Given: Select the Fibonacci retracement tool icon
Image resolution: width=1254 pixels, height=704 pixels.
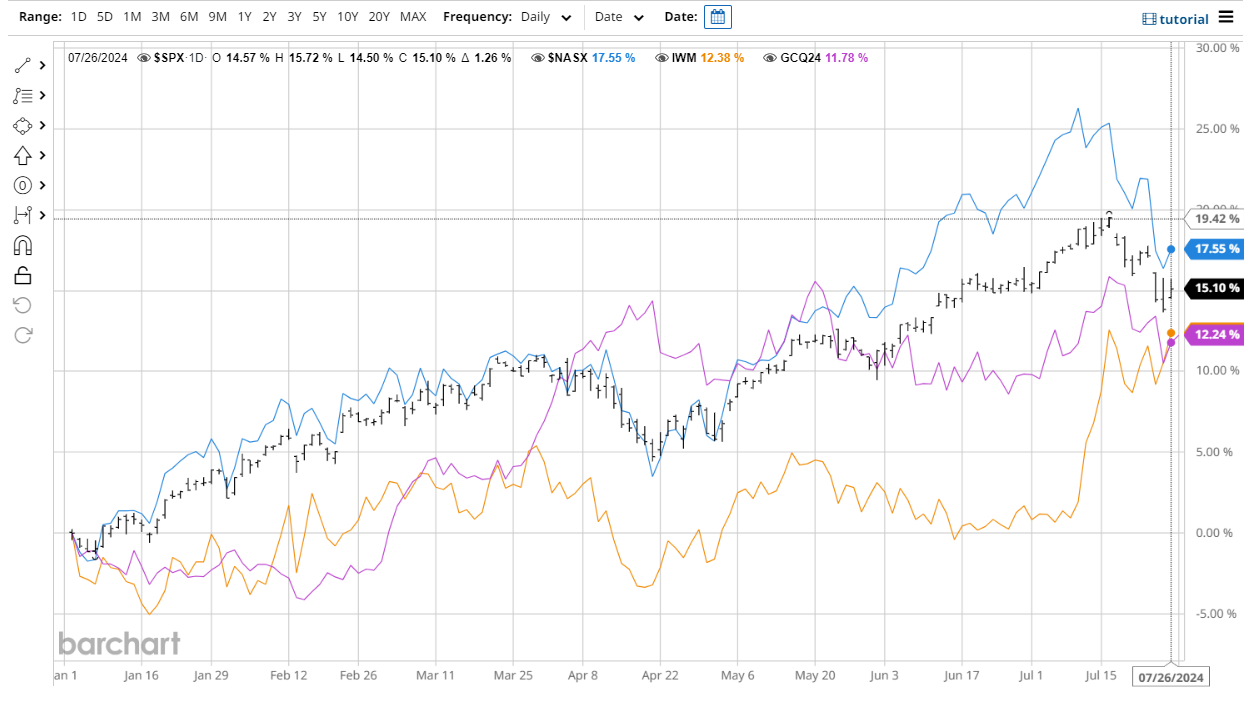Looking at the screenshot, I should pos(23,95).
